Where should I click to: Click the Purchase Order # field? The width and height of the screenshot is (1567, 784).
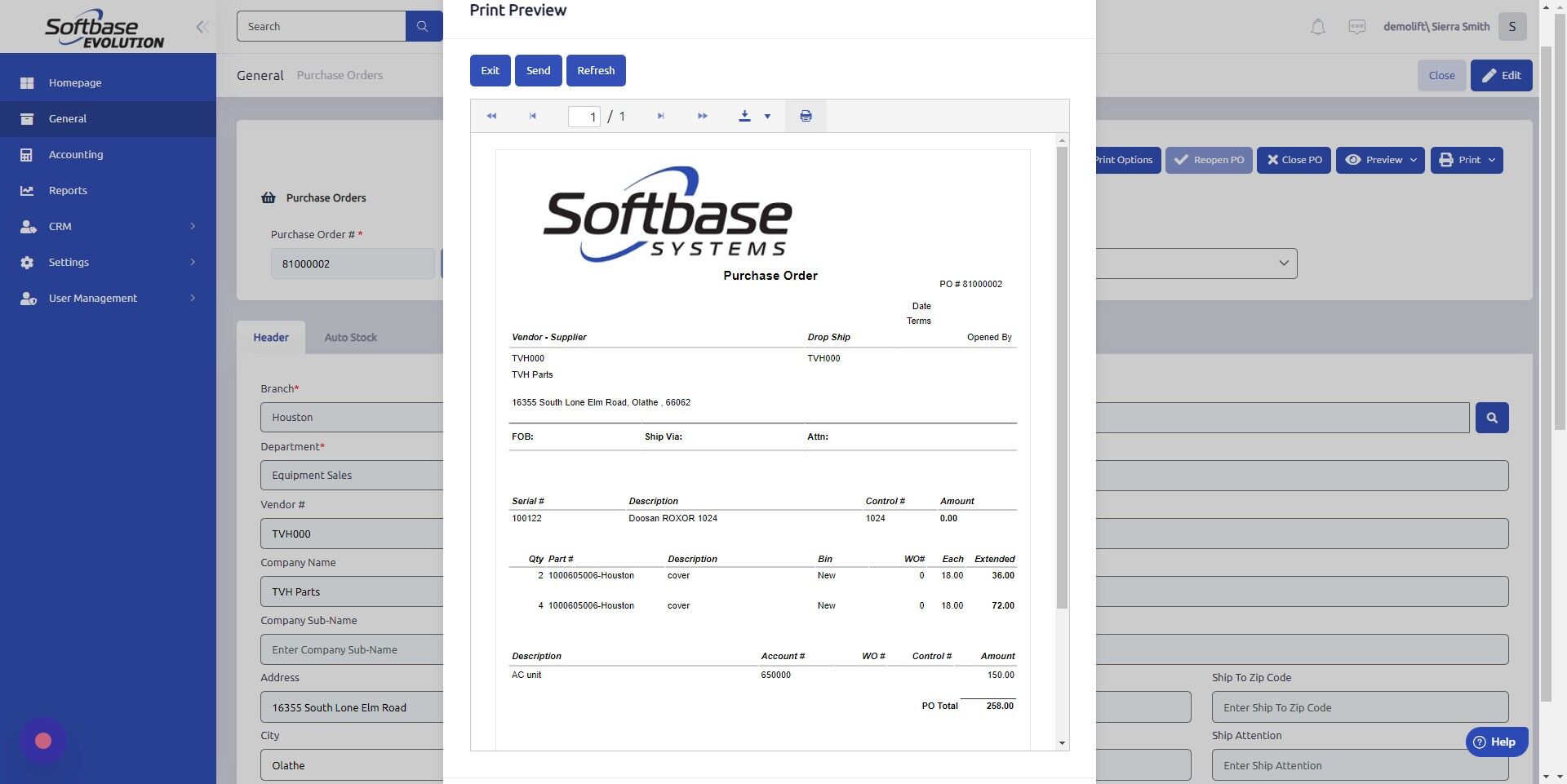coord(353,264)
